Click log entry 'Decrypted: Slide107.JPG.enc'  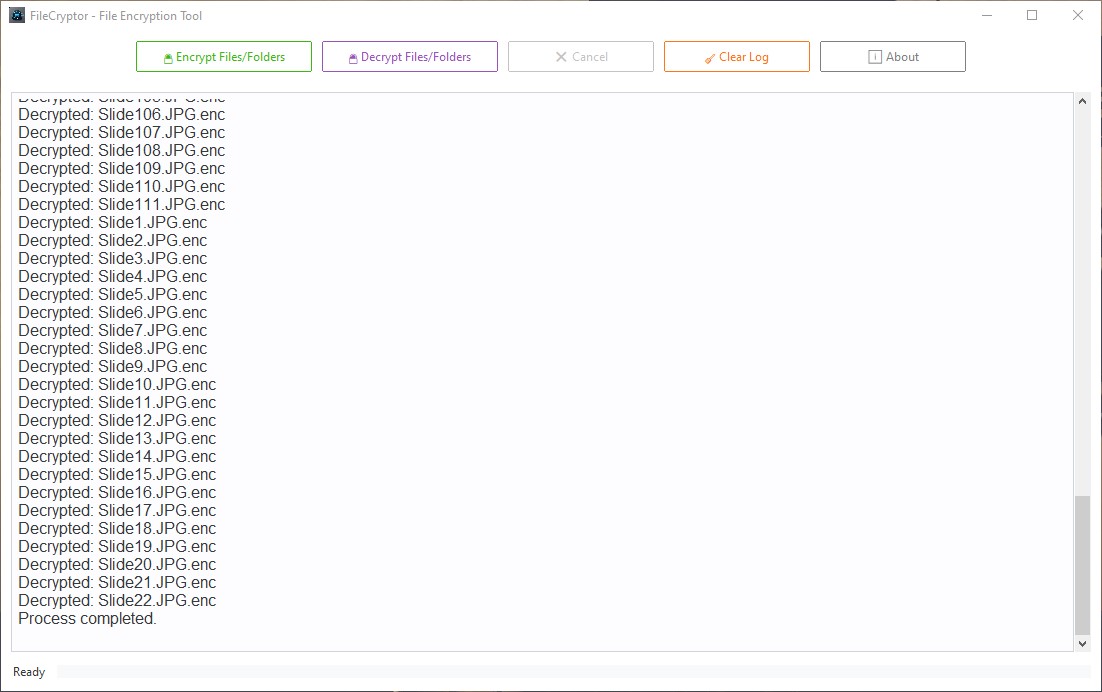tap(122, 133)
